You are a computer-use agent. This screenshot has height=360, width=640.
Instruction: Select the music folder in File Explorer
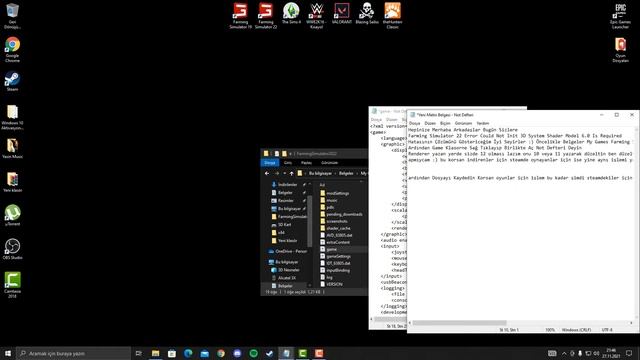pyautogui.click(x=331, y=200)
